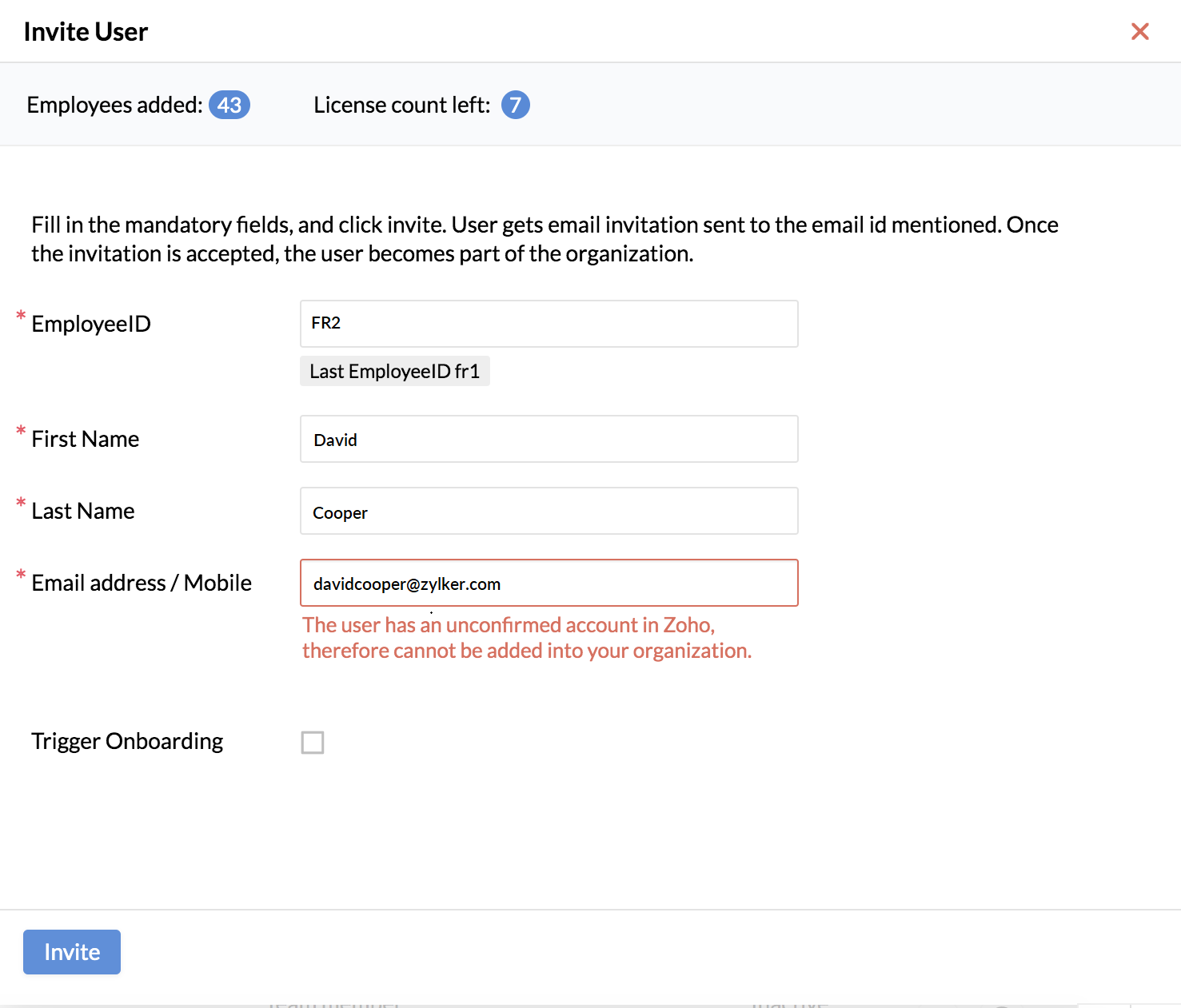This screenshot has height=1008, width=1181.
Task: Click the Employees added label text
Action: point(114,105)
